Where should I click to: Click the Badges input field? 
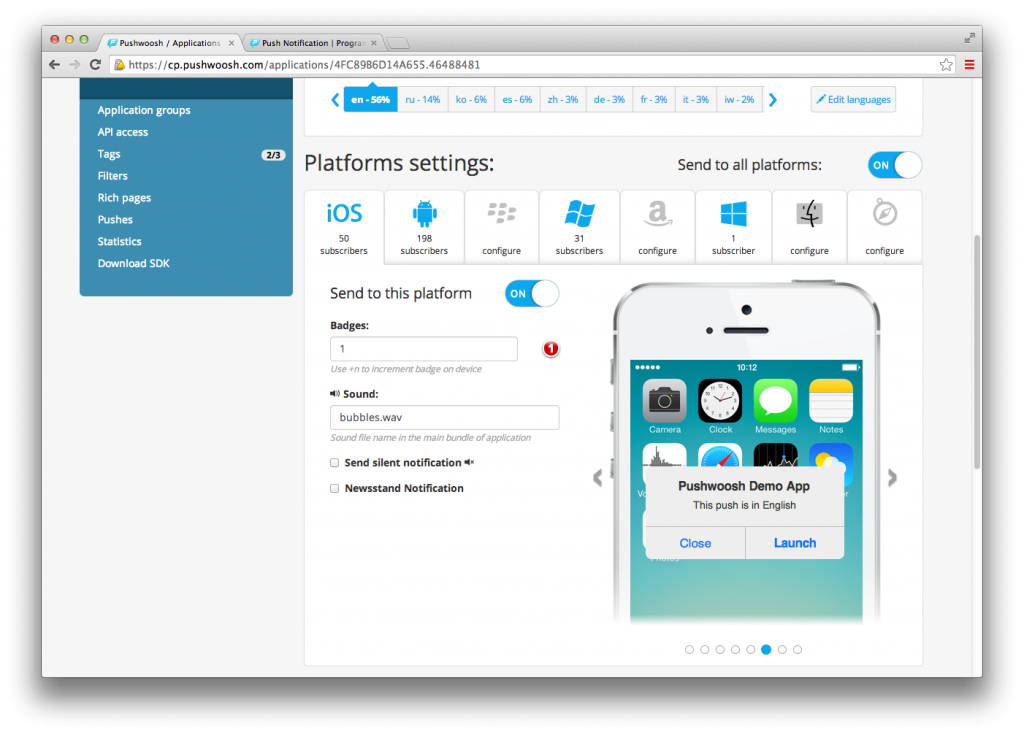pos(424,349)
